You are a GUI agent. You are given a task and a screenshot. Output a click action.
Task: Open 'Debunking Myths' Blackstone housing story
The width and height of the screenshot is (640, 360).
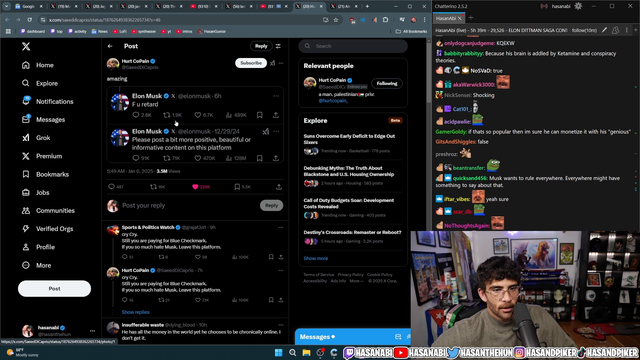tap(353, 176)
